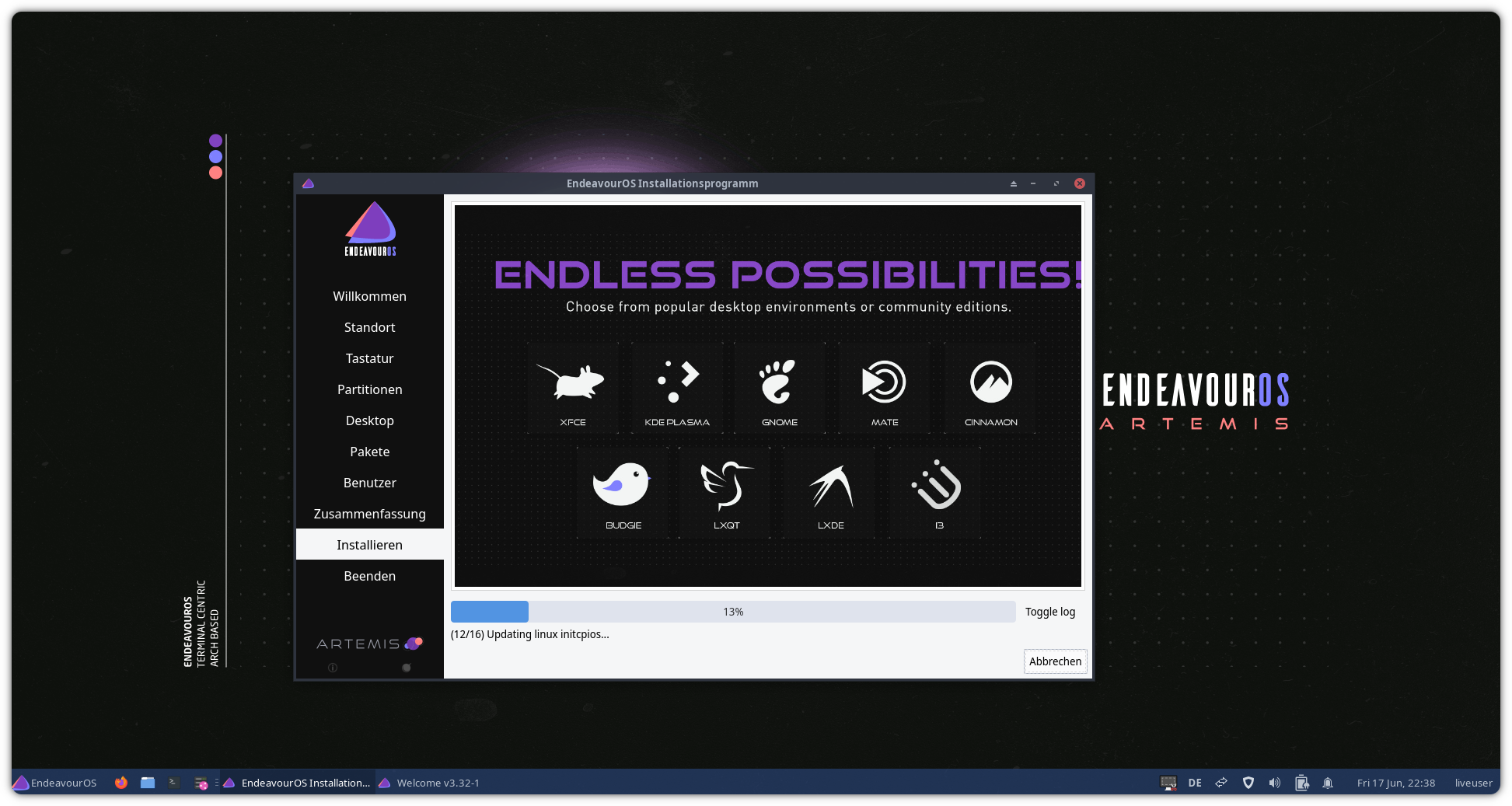This screenshot has width=1512, height=806.
Task: Open the file manager from taskbar
Action: (148, 783)
